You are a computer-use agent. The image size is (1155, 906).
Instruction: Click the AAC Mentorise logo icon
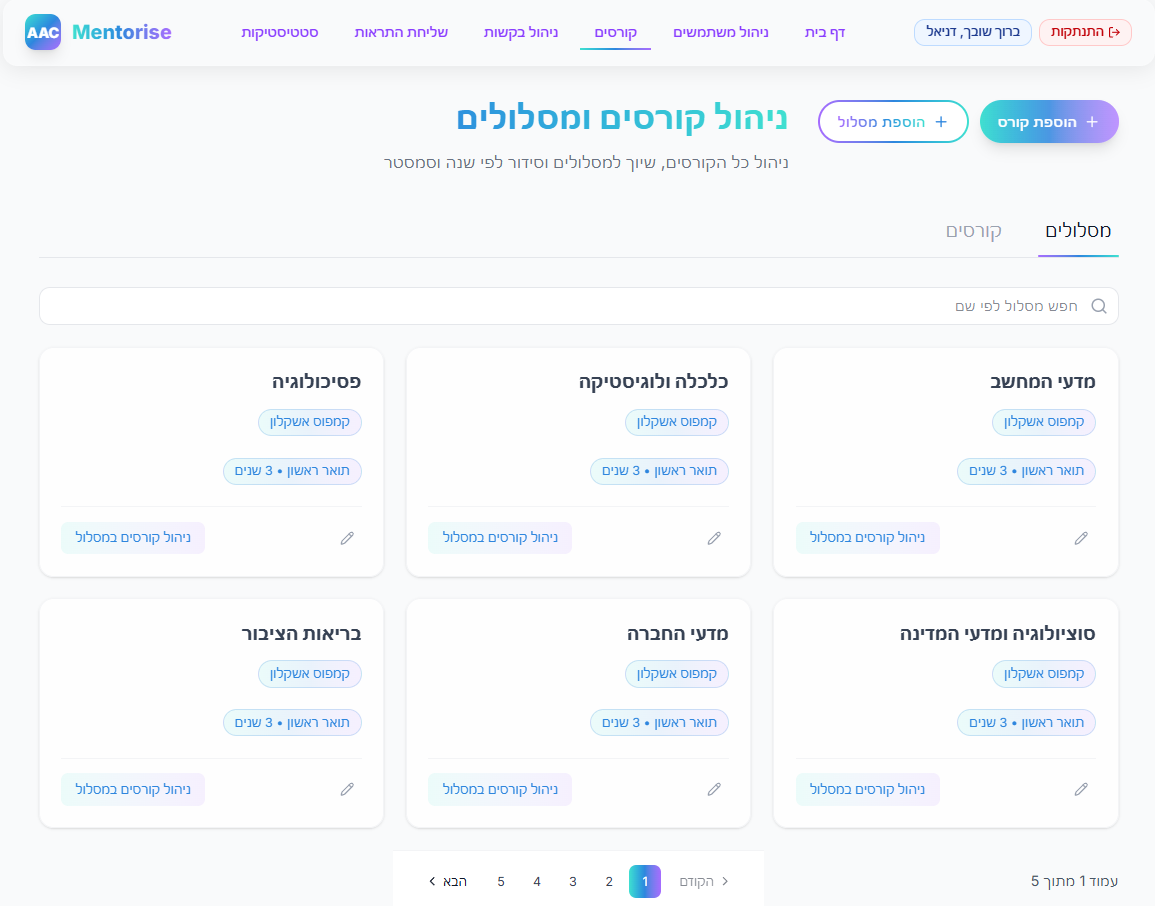click(x=43, y=32)
